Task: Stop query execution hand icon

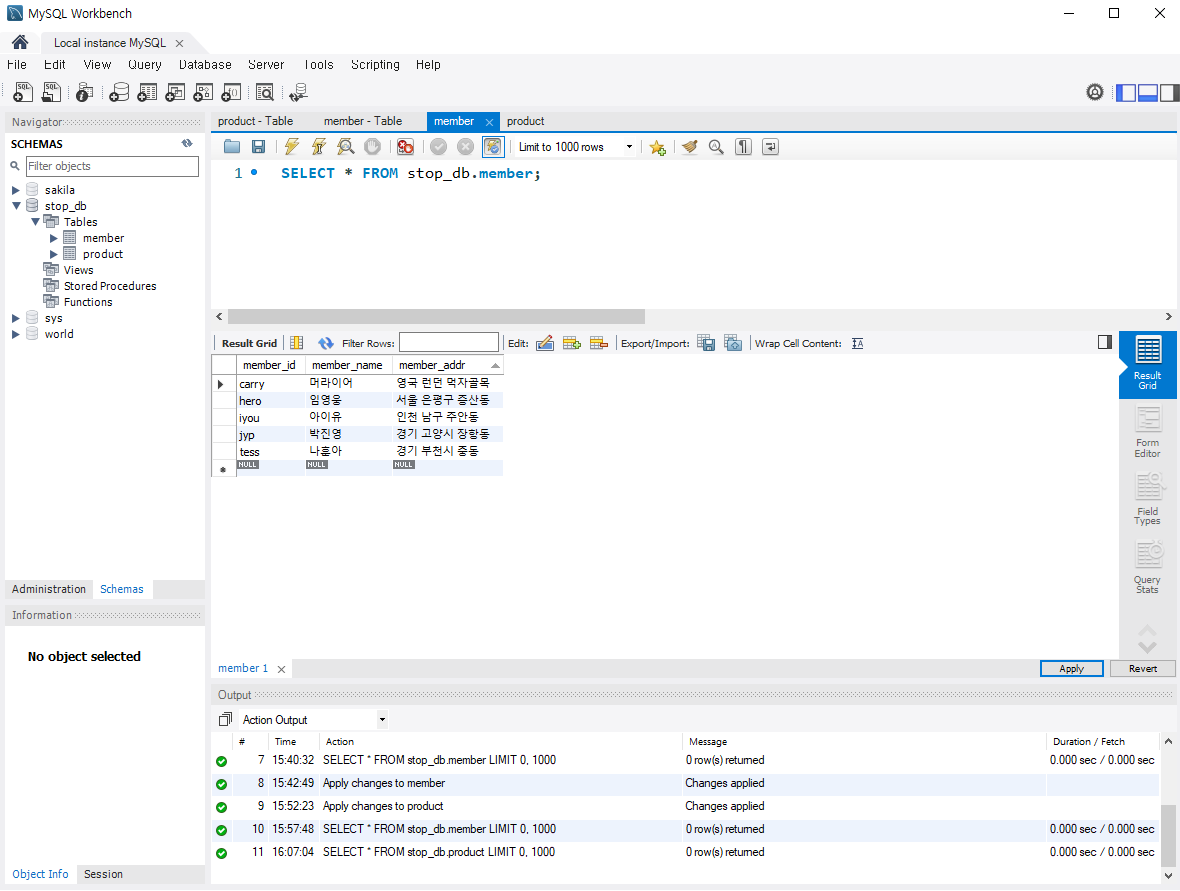Action: [373, 147]
